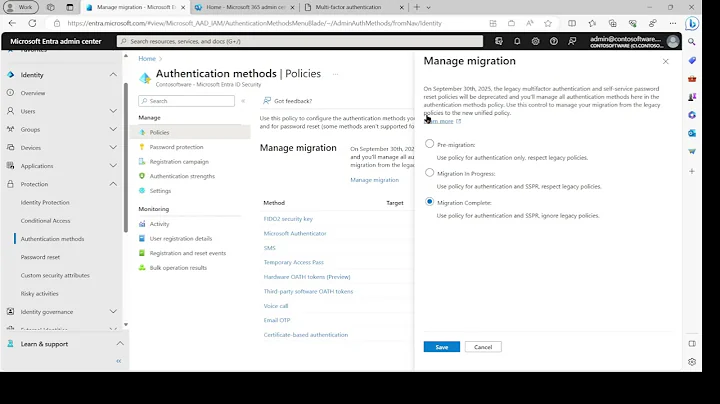Viewport: 720px width, 404px height.
Task: Open Email OTP method
Action: click(277, 320)
